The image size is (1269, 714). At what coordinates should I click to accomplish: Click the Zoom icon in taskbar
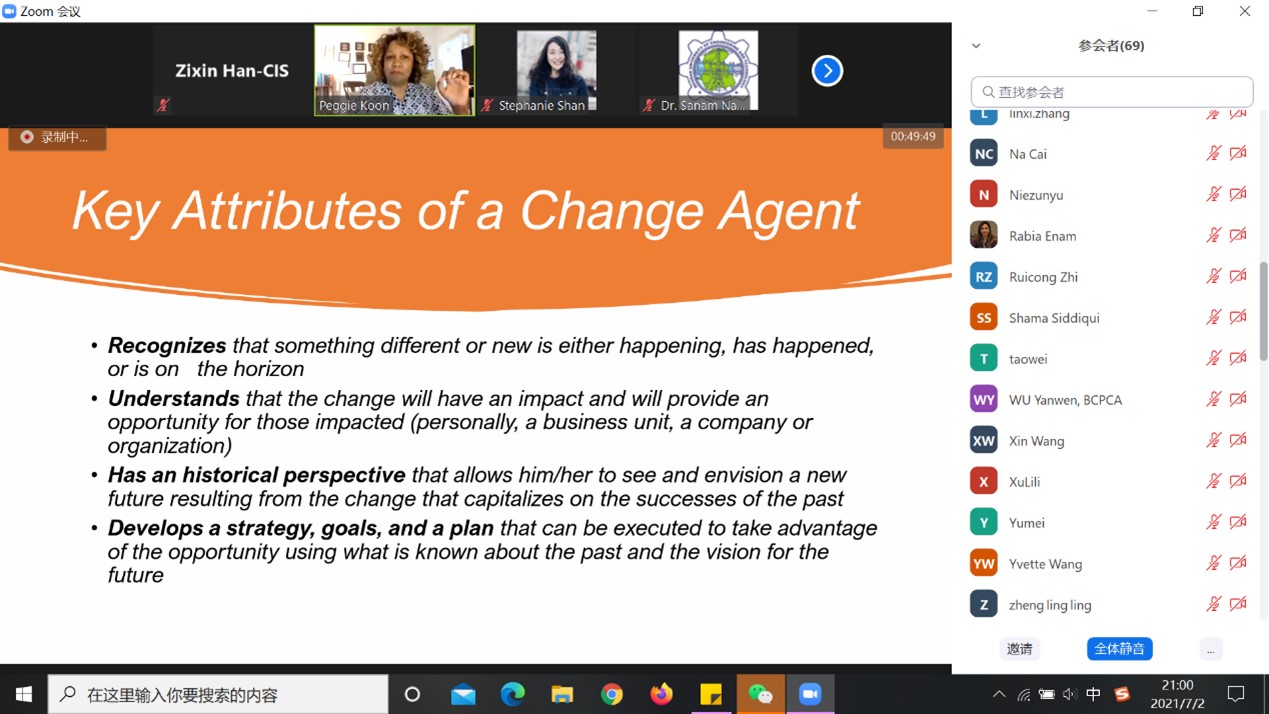click(810, 694)
